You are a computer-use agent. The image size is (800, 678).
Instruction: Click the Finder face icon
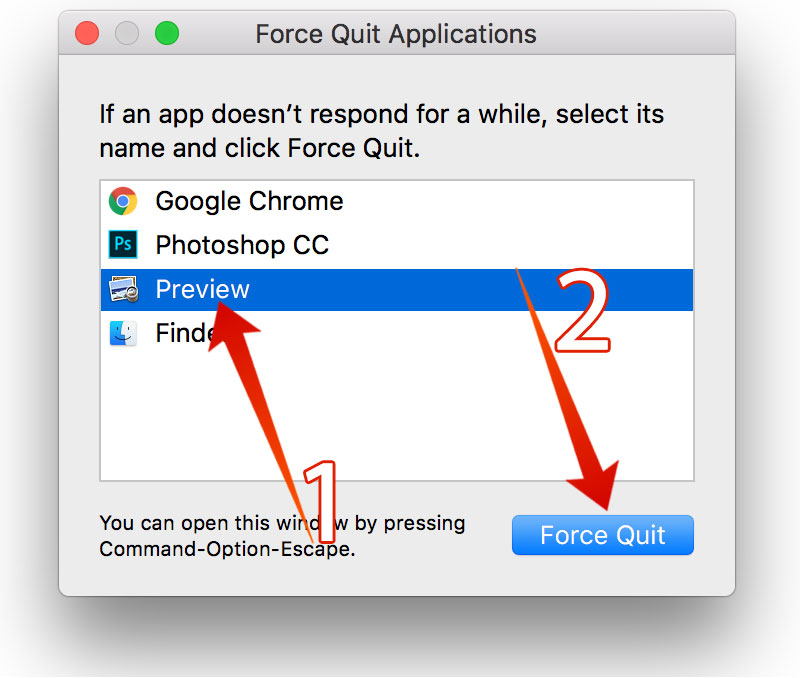(x=123, y=333)
